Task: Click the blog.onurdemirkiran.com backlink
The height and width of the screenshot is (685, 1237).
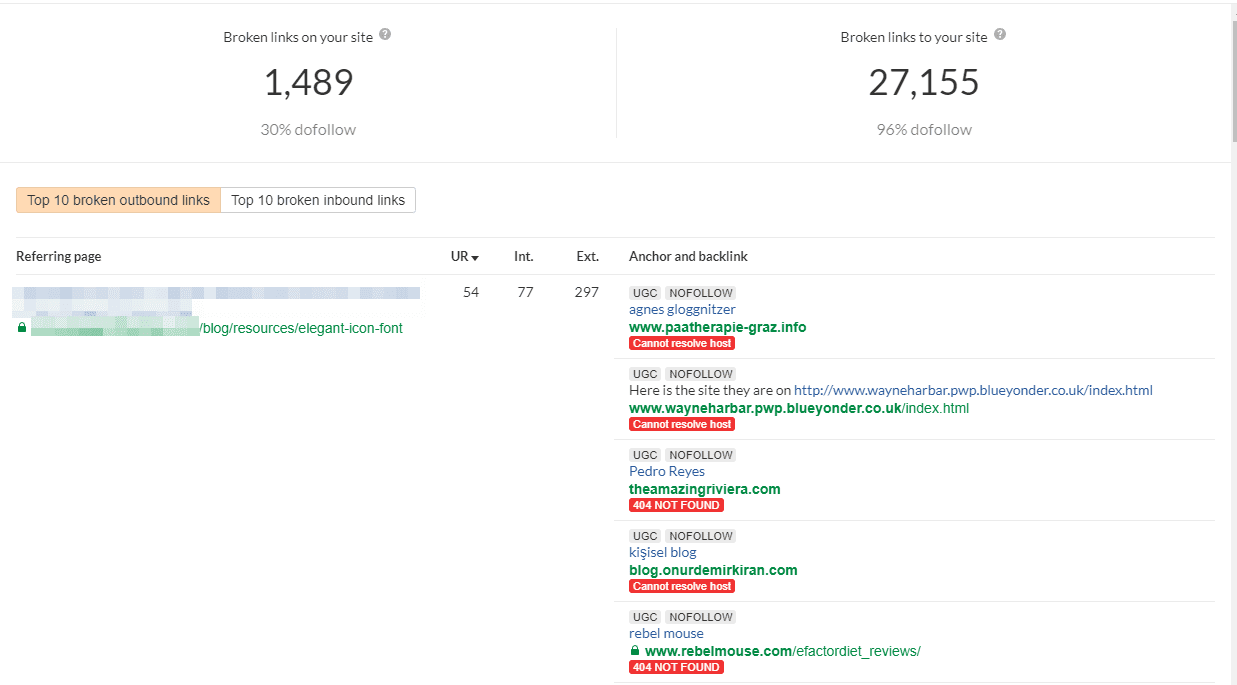Action: pos(712,570)
